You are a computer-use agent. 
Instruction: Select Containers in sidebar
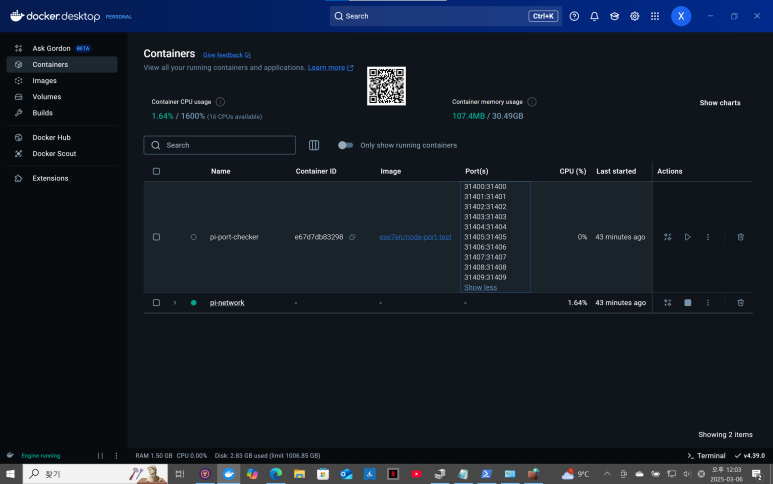point(62,65)
